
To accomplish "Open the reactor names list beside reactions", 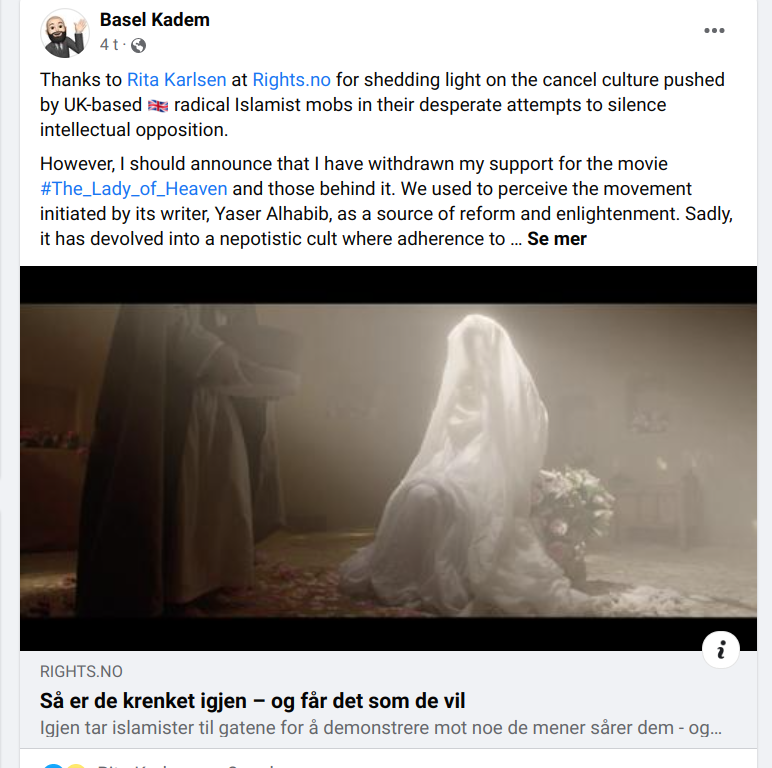I will pyautogui.click(x=185, y=766).
